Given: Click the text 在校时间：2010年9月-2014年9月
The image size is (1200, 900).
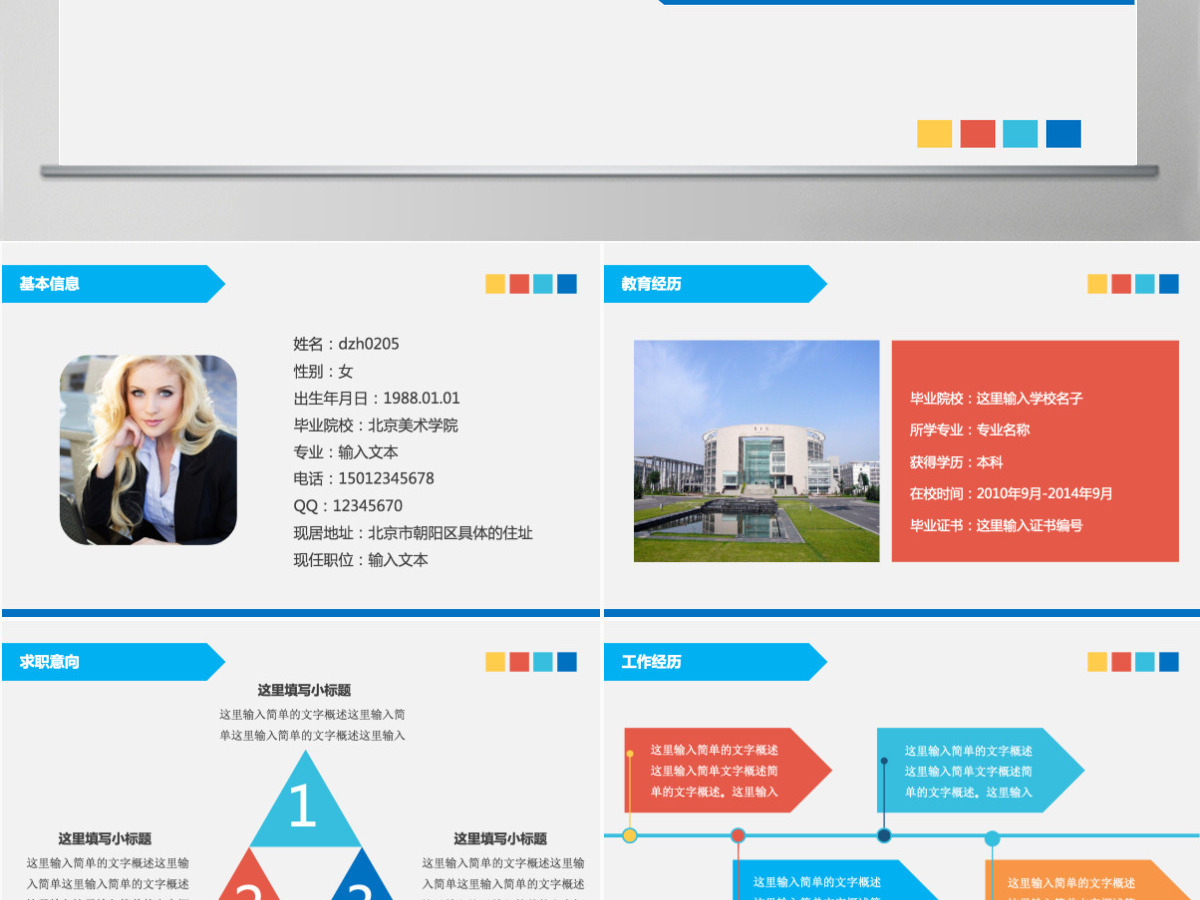Looking at the screenshot, I should point(1011,494).
